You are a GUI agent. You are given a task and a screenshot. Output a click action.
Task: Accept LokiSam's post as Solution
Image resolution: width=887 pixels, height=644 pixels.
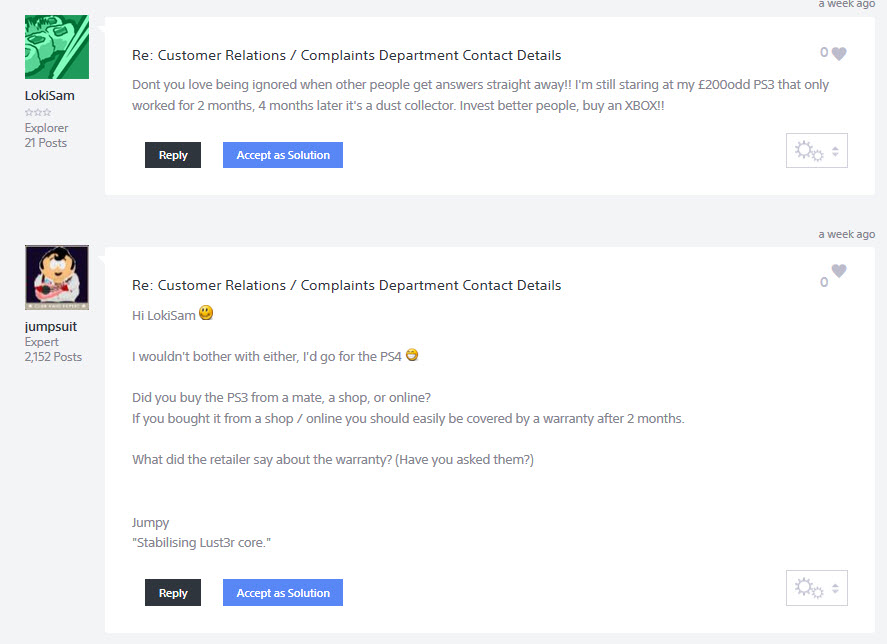283,155
